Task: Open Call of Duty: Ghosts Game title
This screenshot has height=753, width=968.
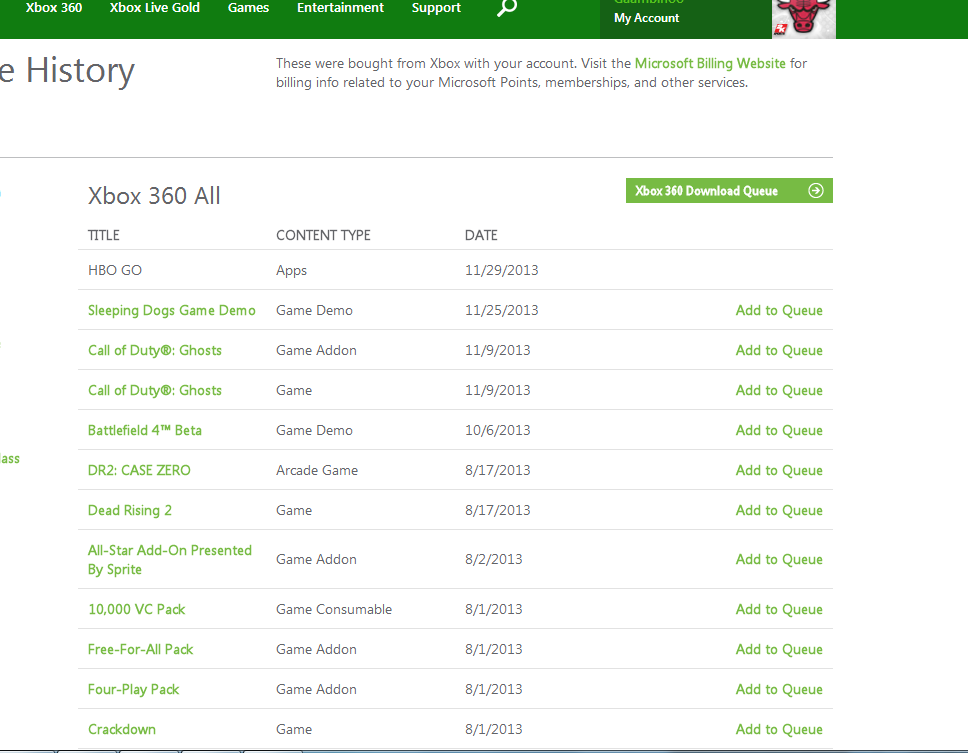Action: [x=154, y=391]
